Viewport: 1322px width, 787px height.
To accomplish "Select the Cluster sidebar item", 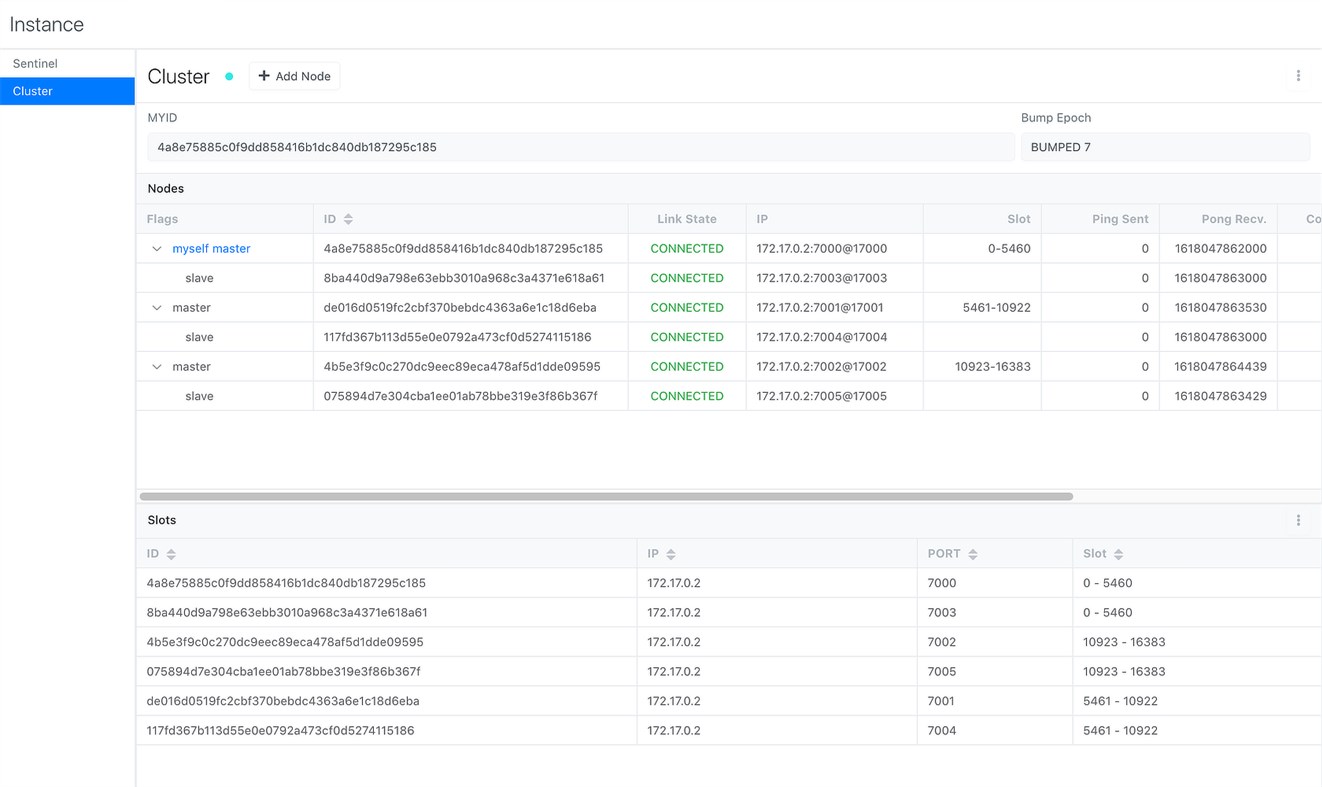I will pos(67,91).
